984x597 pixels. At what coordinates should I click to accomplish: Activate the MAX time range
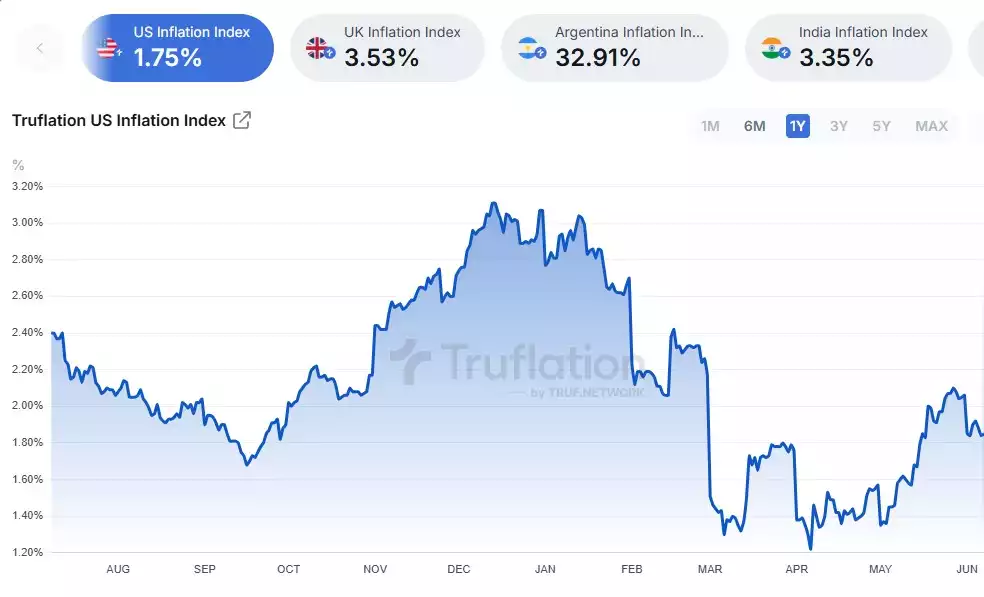[931, 126]
